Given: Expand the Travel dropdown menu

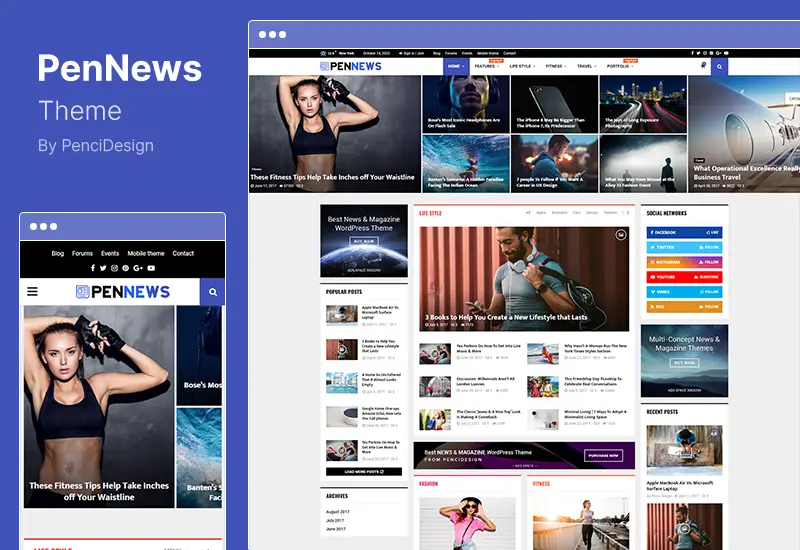Looking at the screenshot, I should point(587,66).
